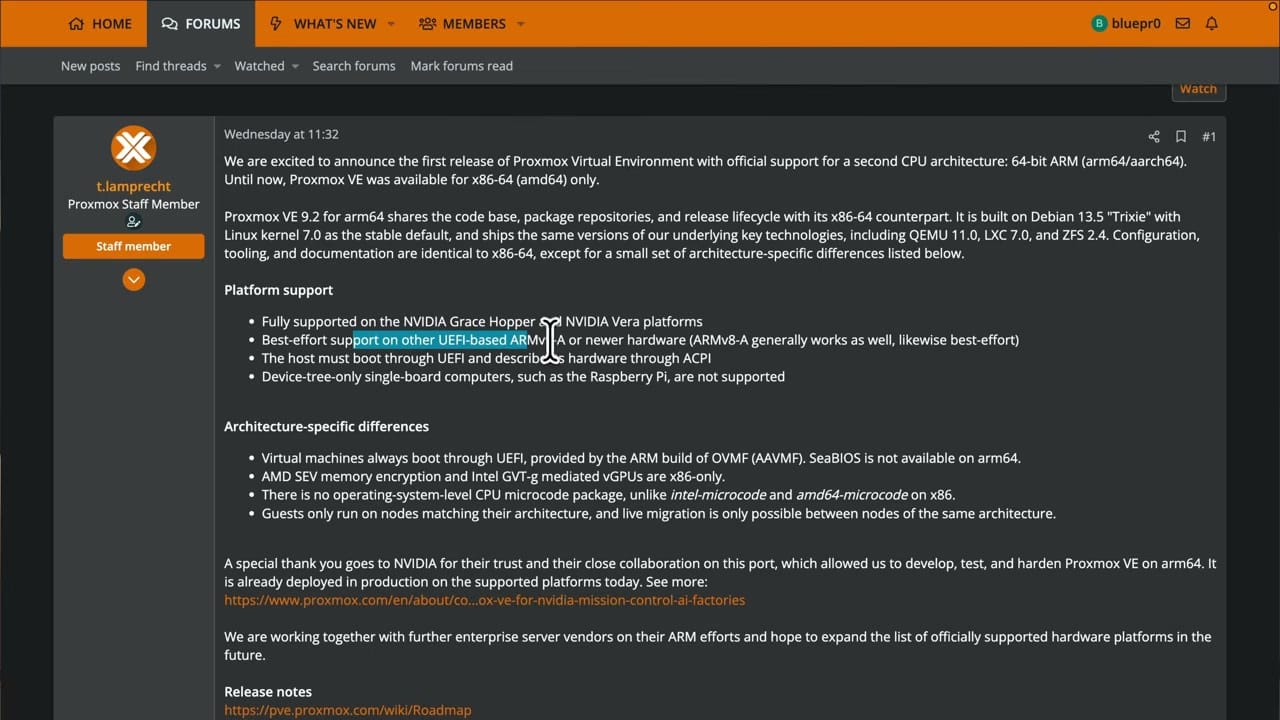Open conversations via the envelope icon
The width and height of the screenshot is (1280, 720).
(1183, 24)
